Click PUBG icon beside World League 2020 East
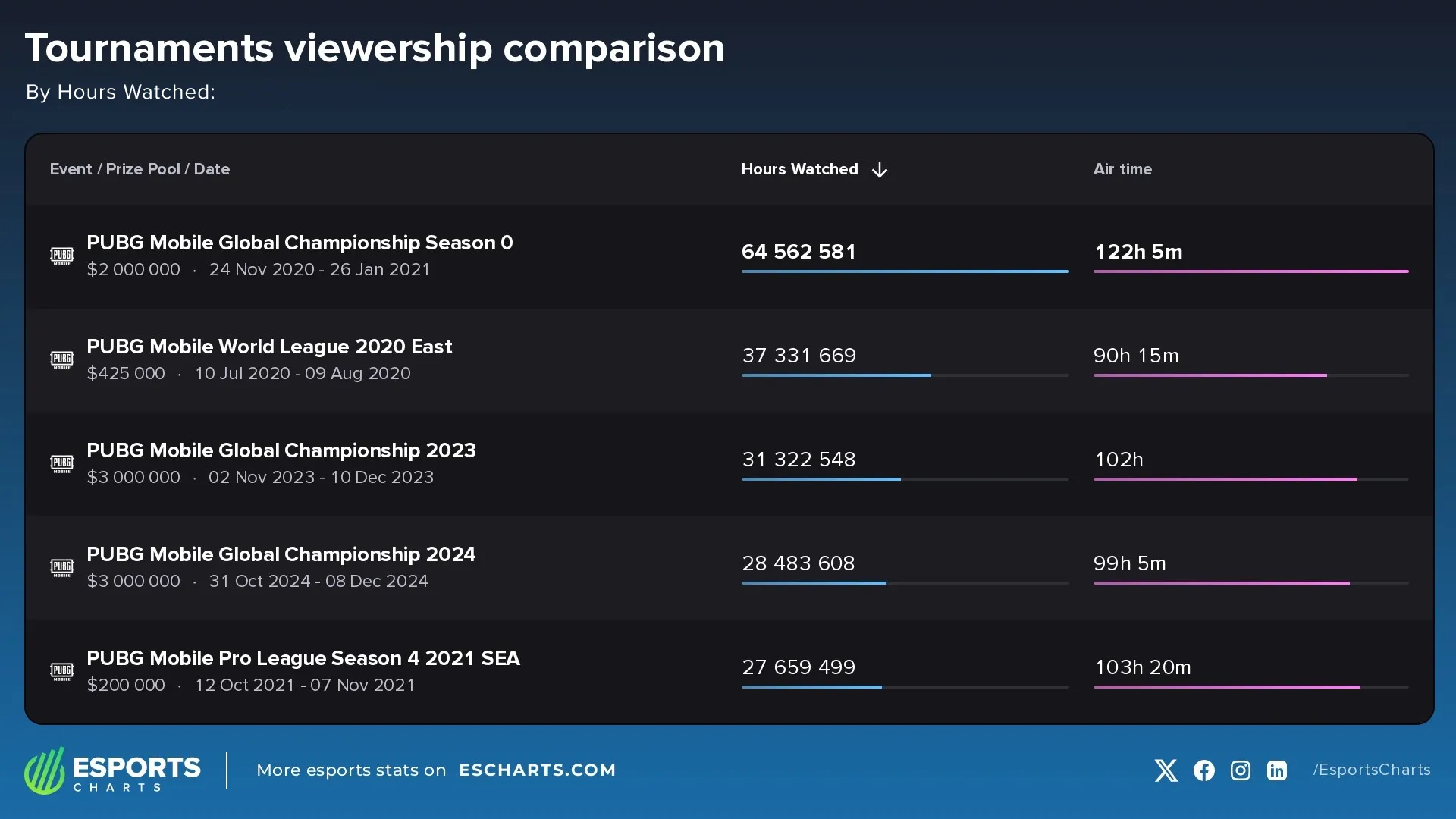Image resolution: width=1456 pixels, height=819 pixels. 62,359
